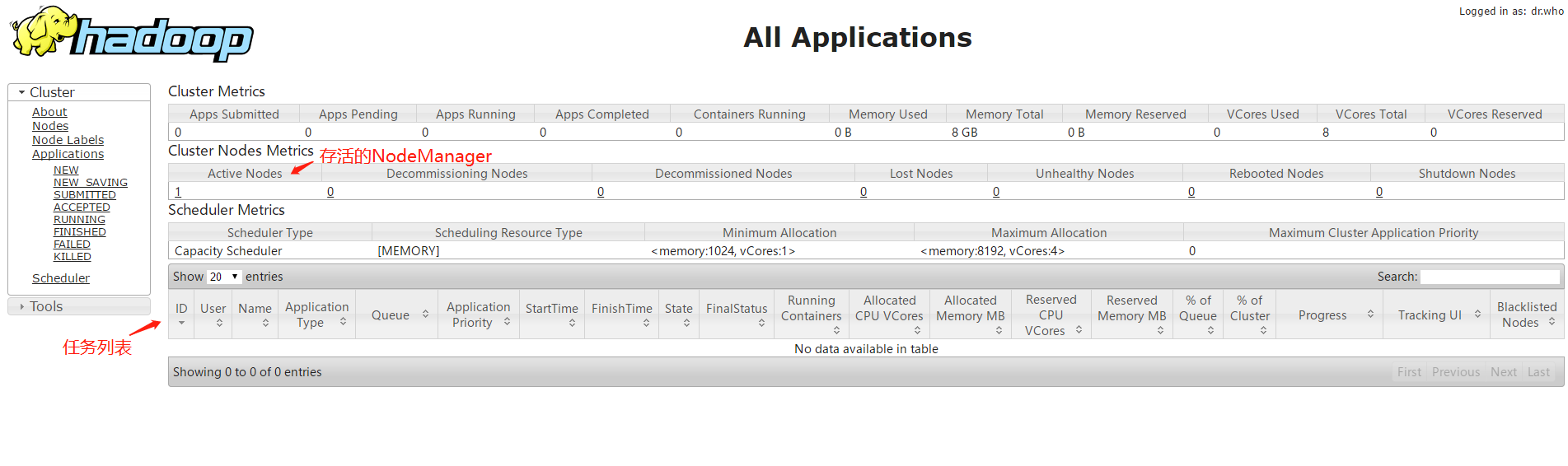Select the Capacity Scheduler cell text
The height and width of the screenshot is (466, 1568).
(228, 251)
